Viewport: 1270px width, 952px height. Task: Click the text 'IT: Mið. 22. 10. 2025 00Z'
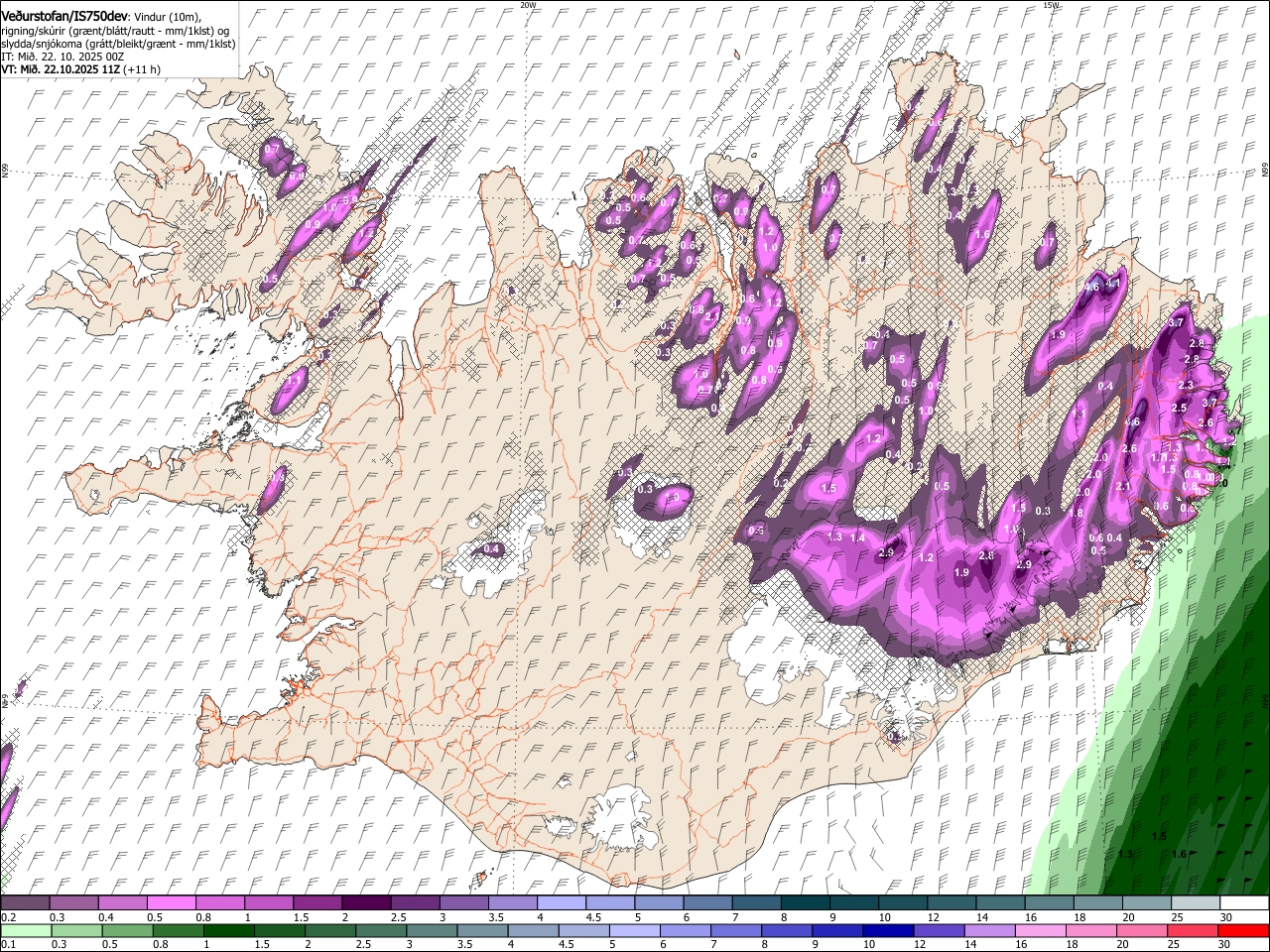pyautogui.click(x=63, y=57)
